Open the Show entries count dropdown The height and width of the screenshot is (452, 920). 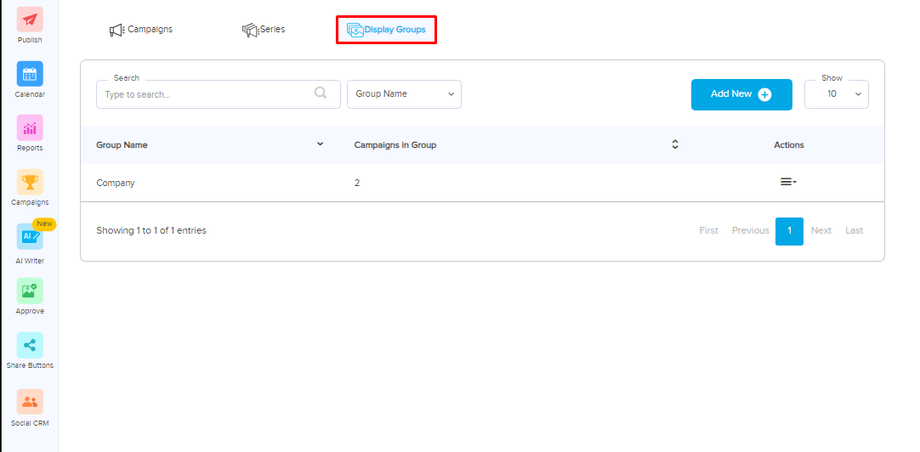(836, 94)
